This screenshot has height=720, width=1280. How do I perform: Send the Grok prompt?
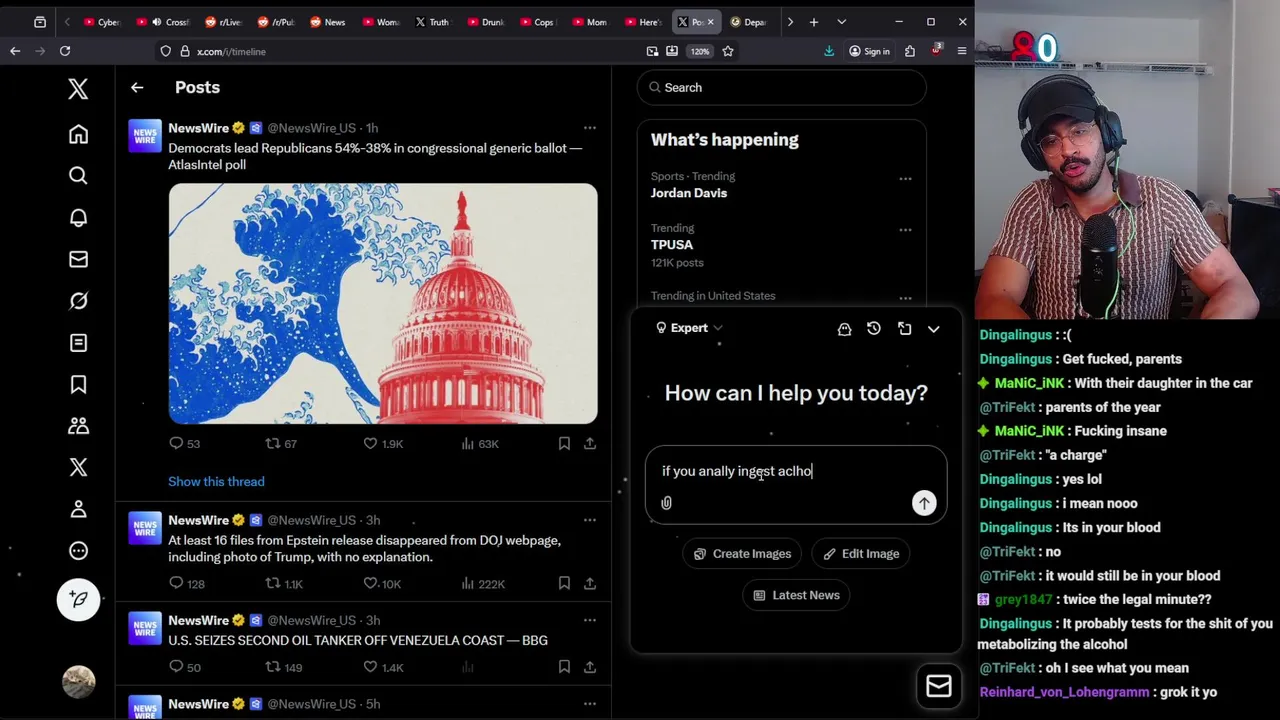[924, 503]
